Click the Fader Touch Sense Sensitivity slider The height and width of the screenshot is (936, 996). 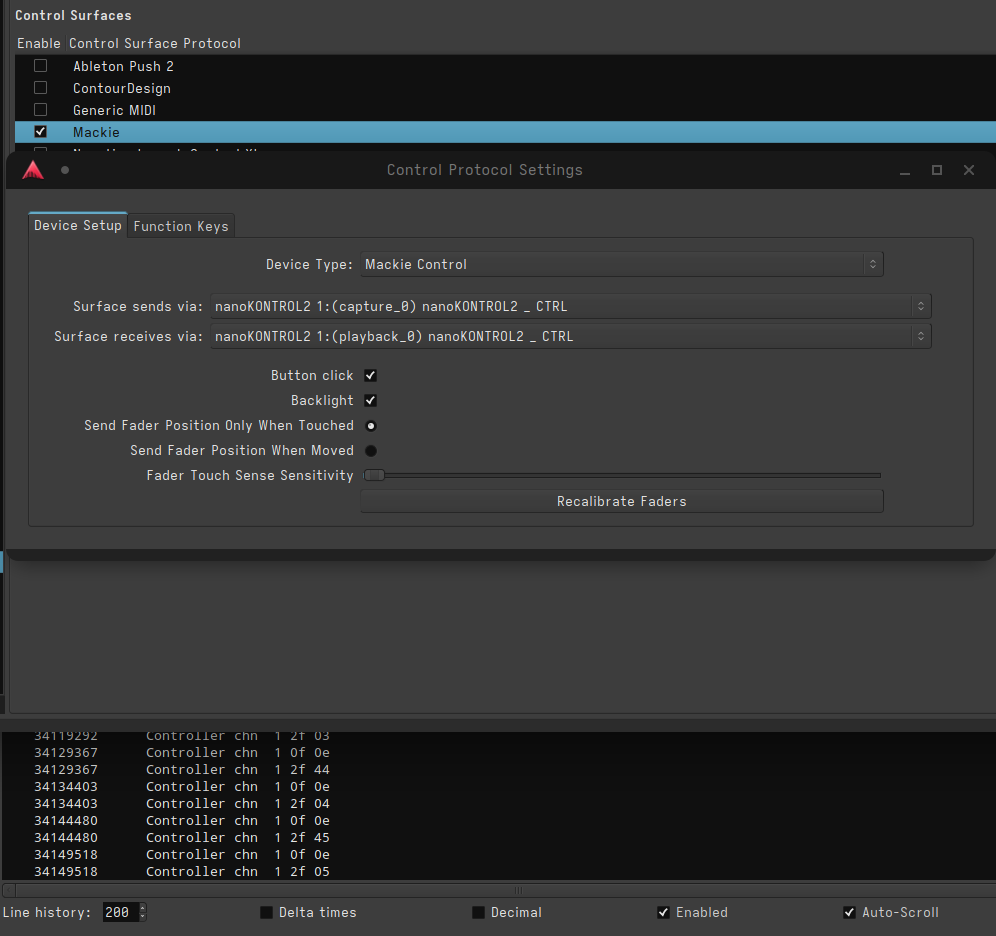[621, 476]
